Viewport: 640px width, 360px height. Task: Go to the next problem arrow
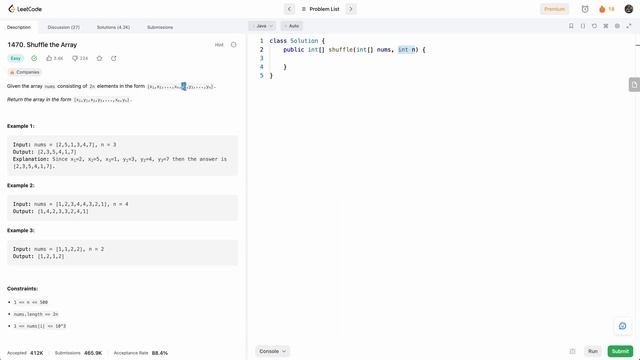point(351,9)
